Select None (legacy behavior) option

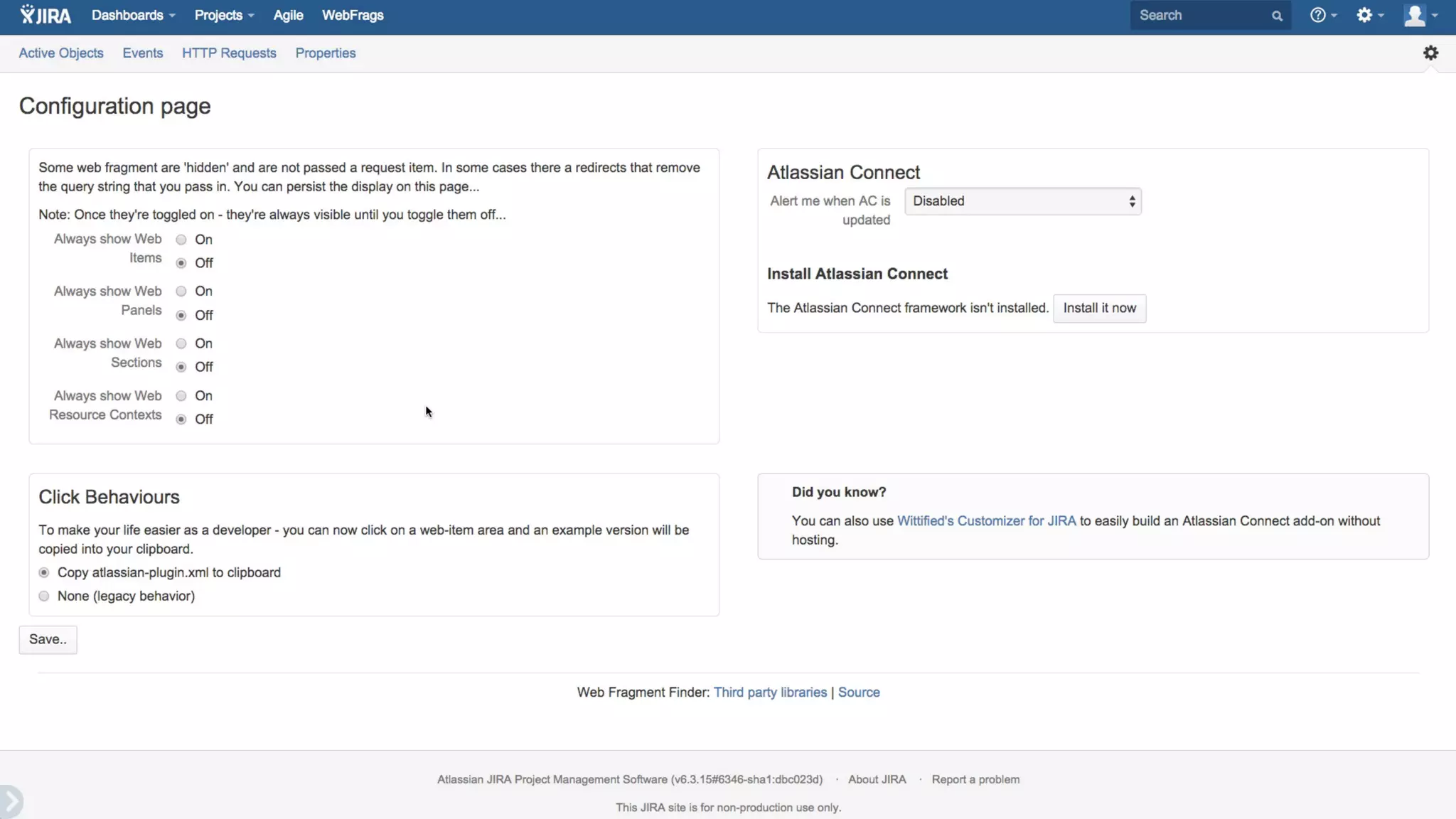coord(44,596)
